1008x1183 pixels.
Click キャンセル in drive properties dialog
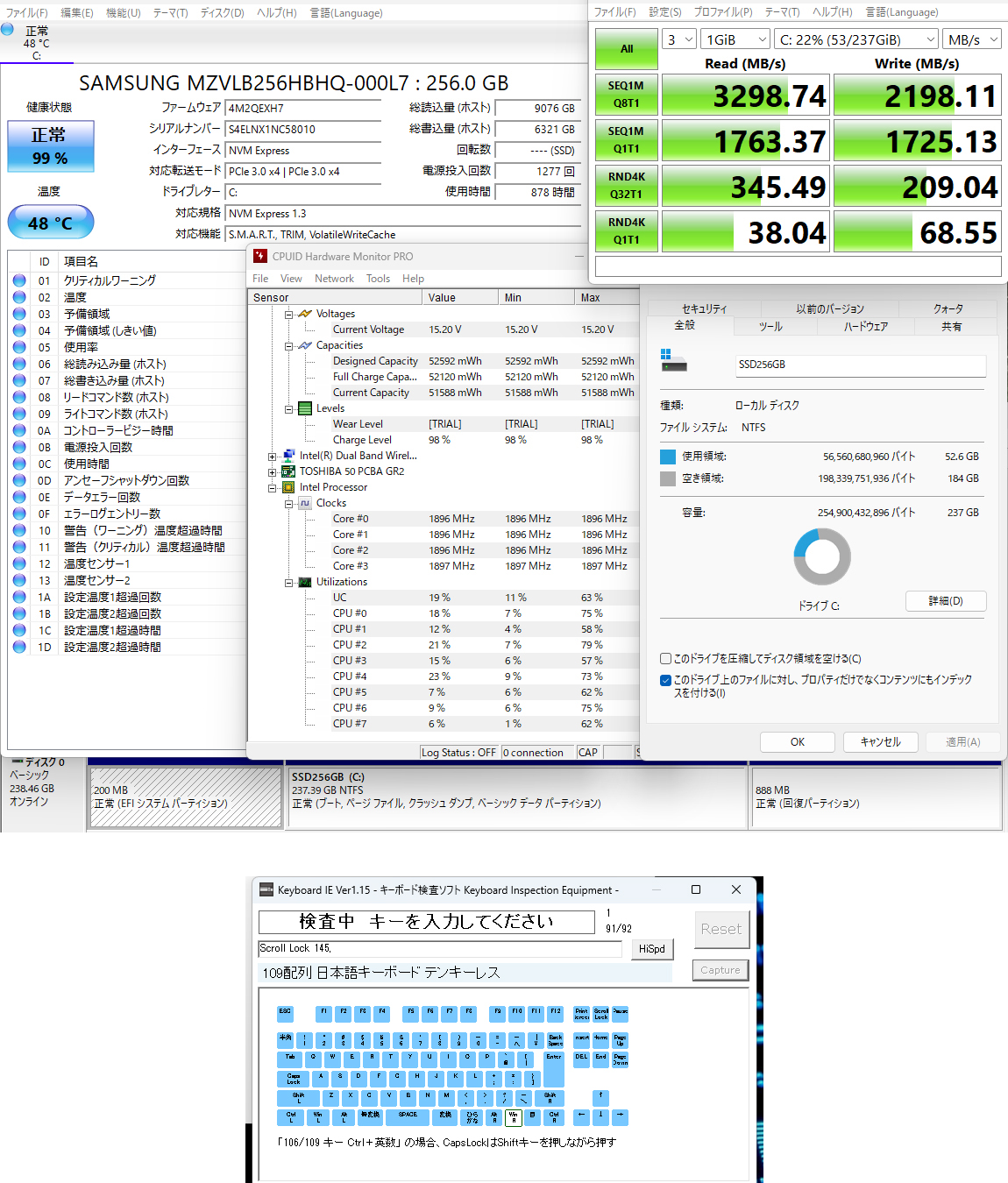click(x=880, y=742)
